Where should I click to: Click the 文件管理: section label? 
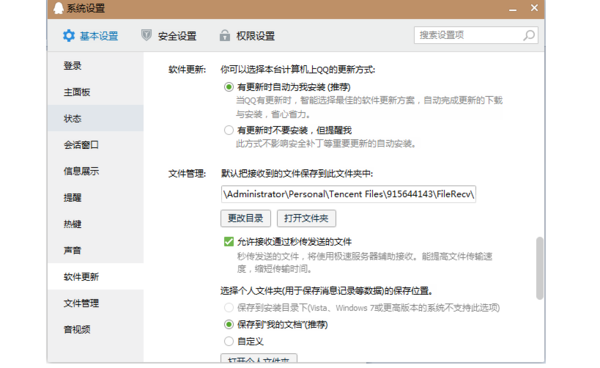coord(187,174)
